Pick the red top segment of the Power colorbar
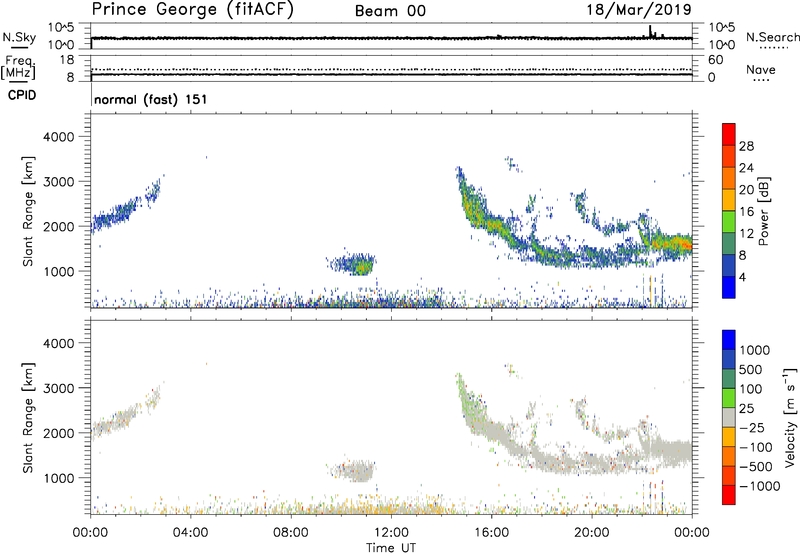Screen dimensions: 800x554 point(729,135)
